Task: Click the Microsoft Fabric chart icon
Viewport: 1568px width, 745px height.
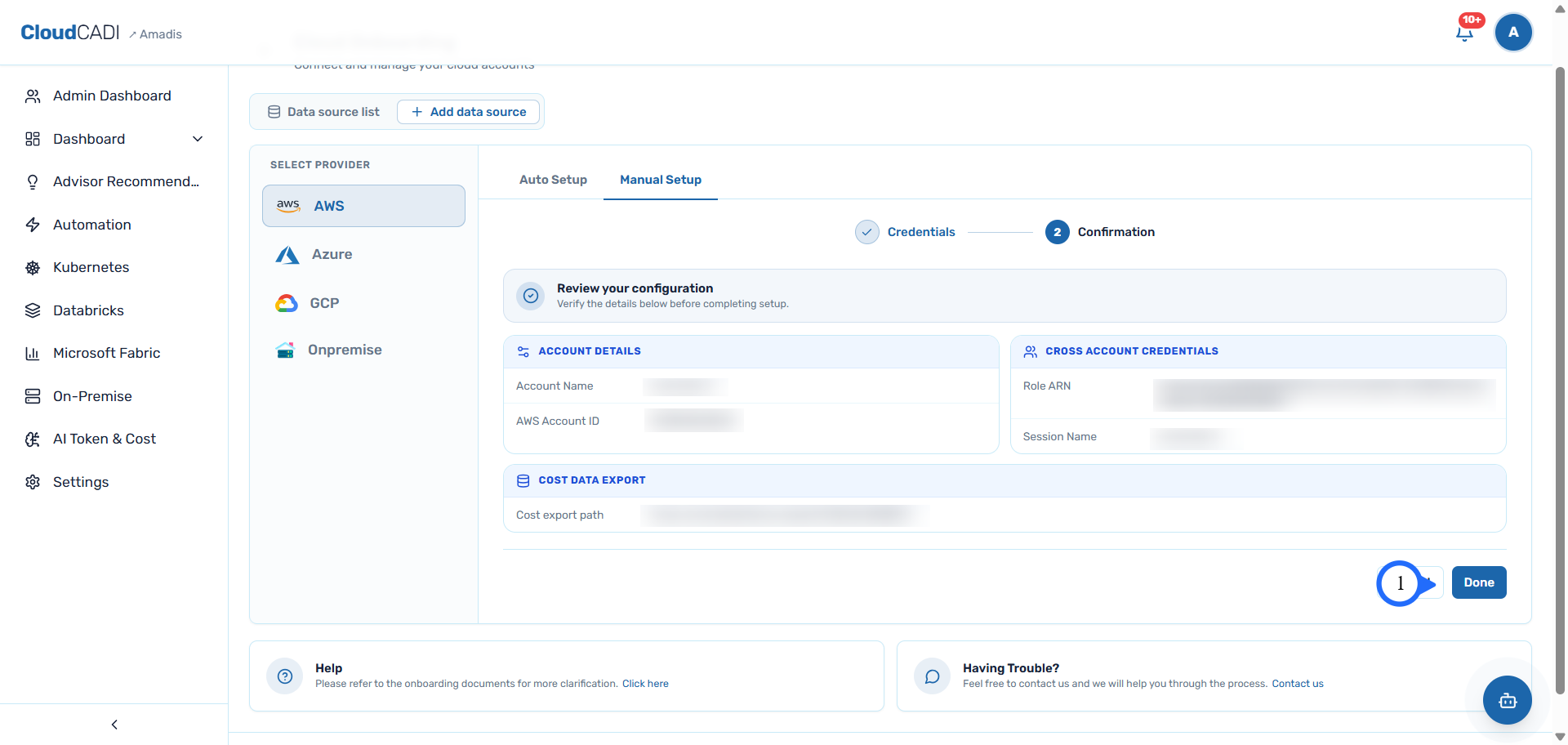Action: (33, 354)
